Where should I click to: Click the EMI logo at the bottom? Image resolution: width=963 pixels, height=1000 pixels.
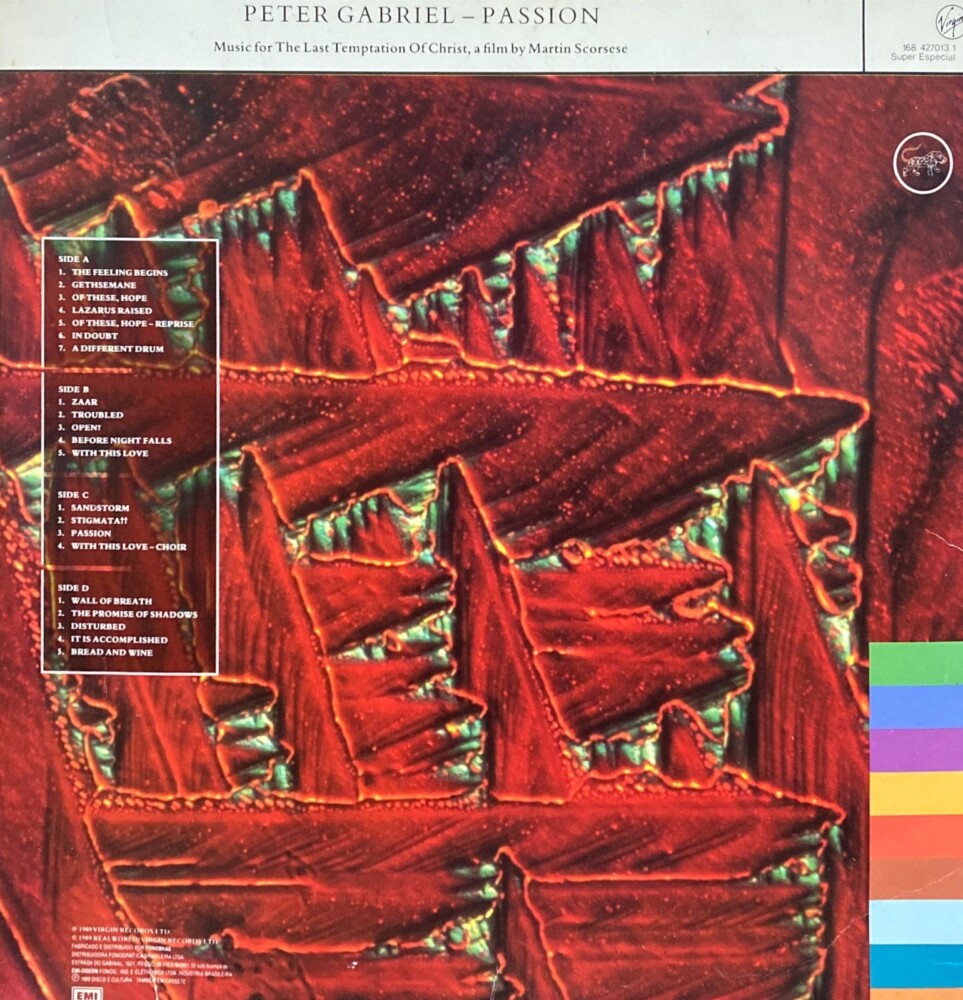[87, 994]
